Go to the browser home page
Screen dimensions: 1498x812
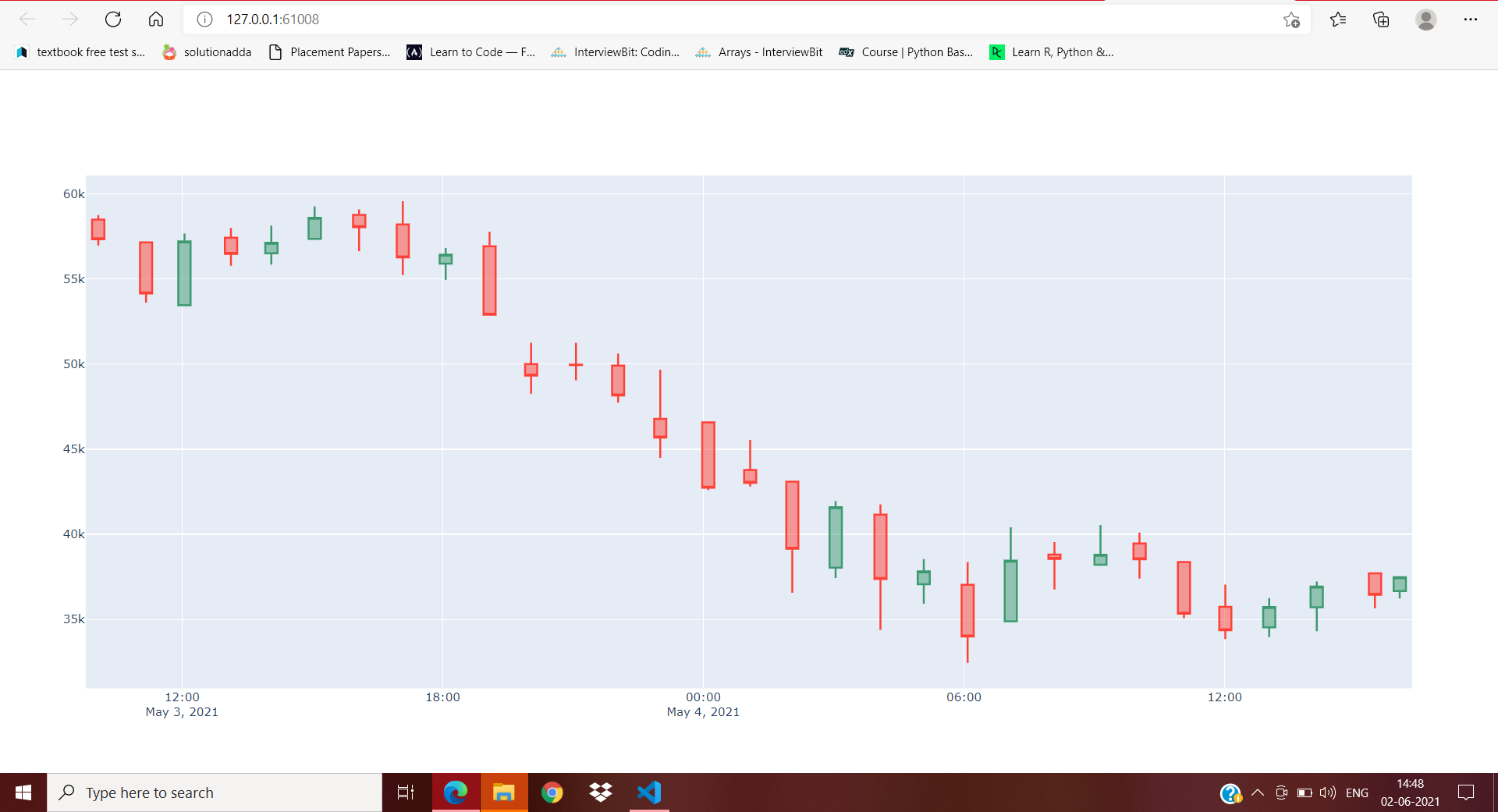coord(156,20)
